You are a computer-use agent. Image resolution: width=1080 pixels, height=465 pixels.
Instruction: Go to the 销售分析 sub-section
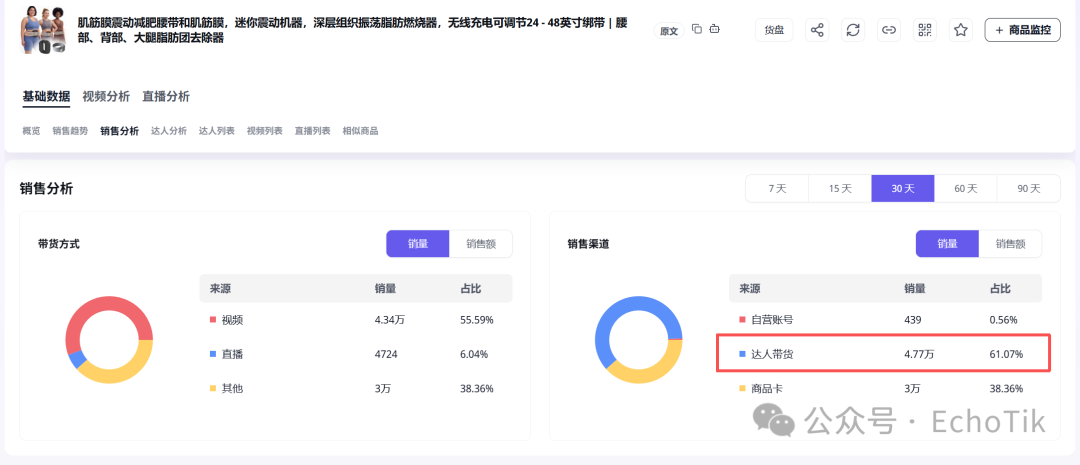pyautogui.click(x=119, y=131)
